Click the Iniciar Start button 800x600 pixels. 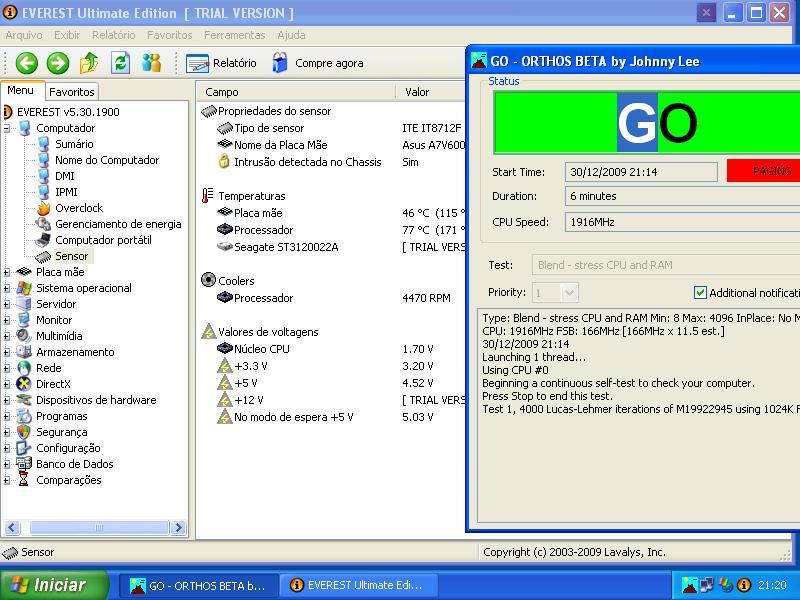54,585
